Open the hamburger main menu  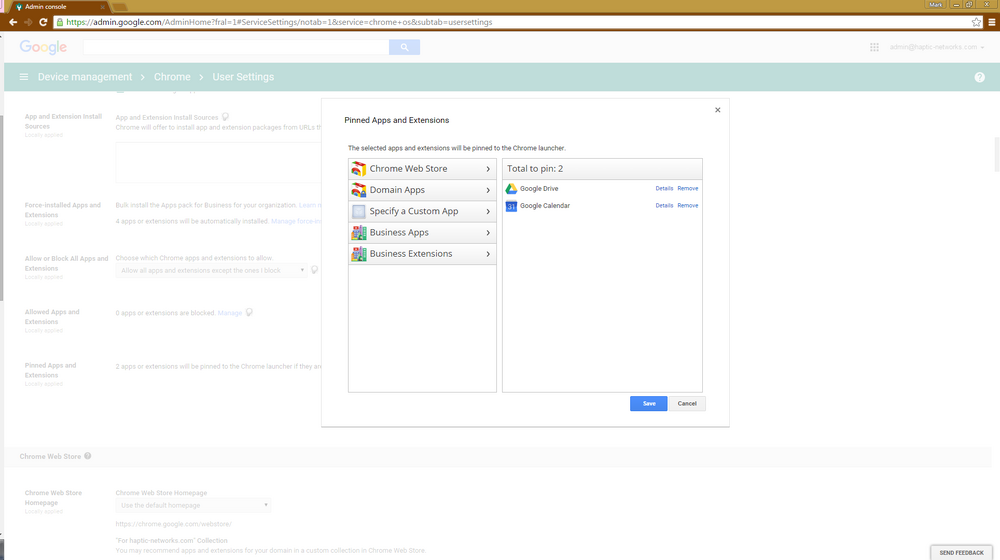coord(24,77)
